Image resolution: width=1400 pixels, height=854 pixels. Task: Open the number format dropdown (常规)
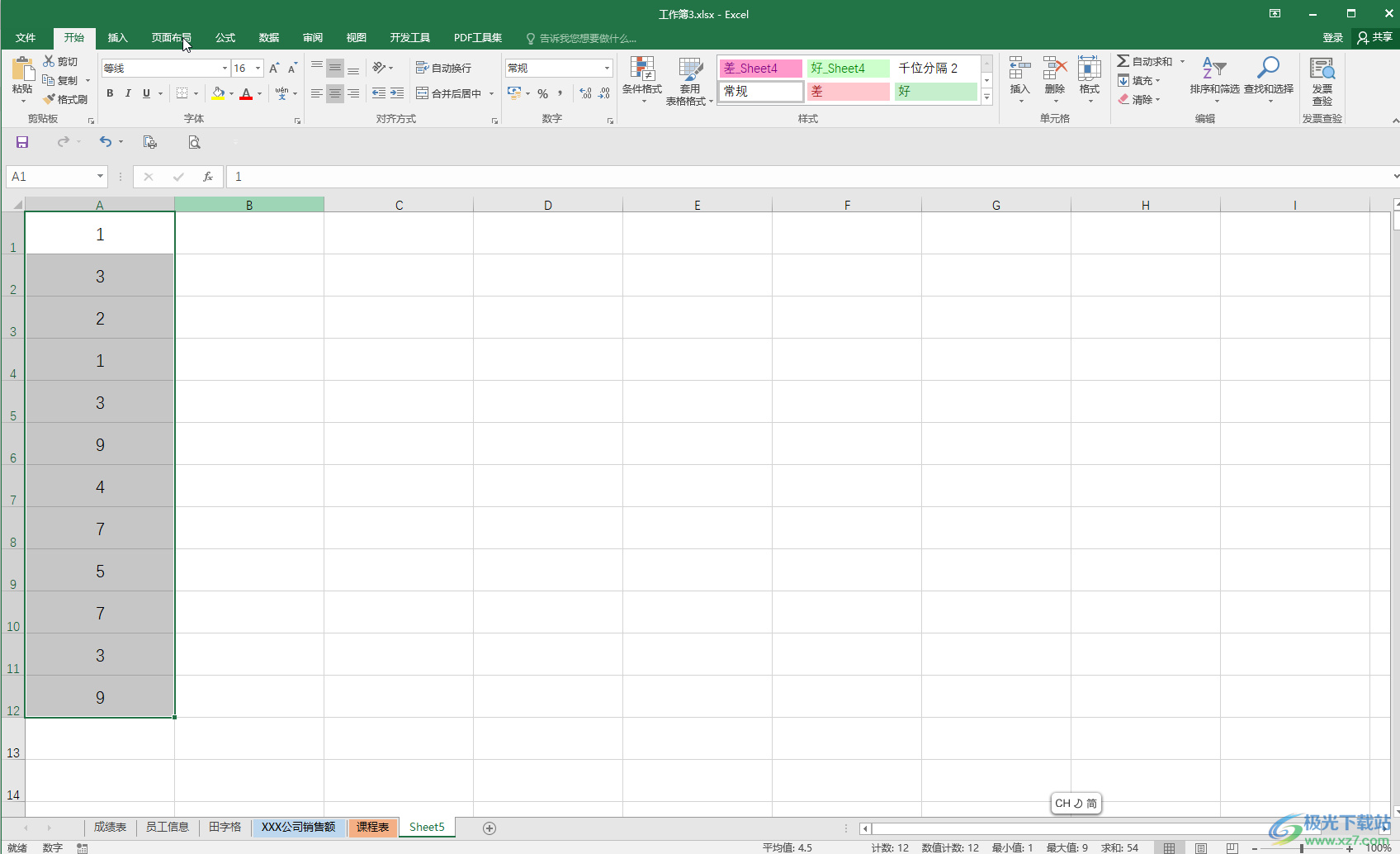(x=608, y=68)
